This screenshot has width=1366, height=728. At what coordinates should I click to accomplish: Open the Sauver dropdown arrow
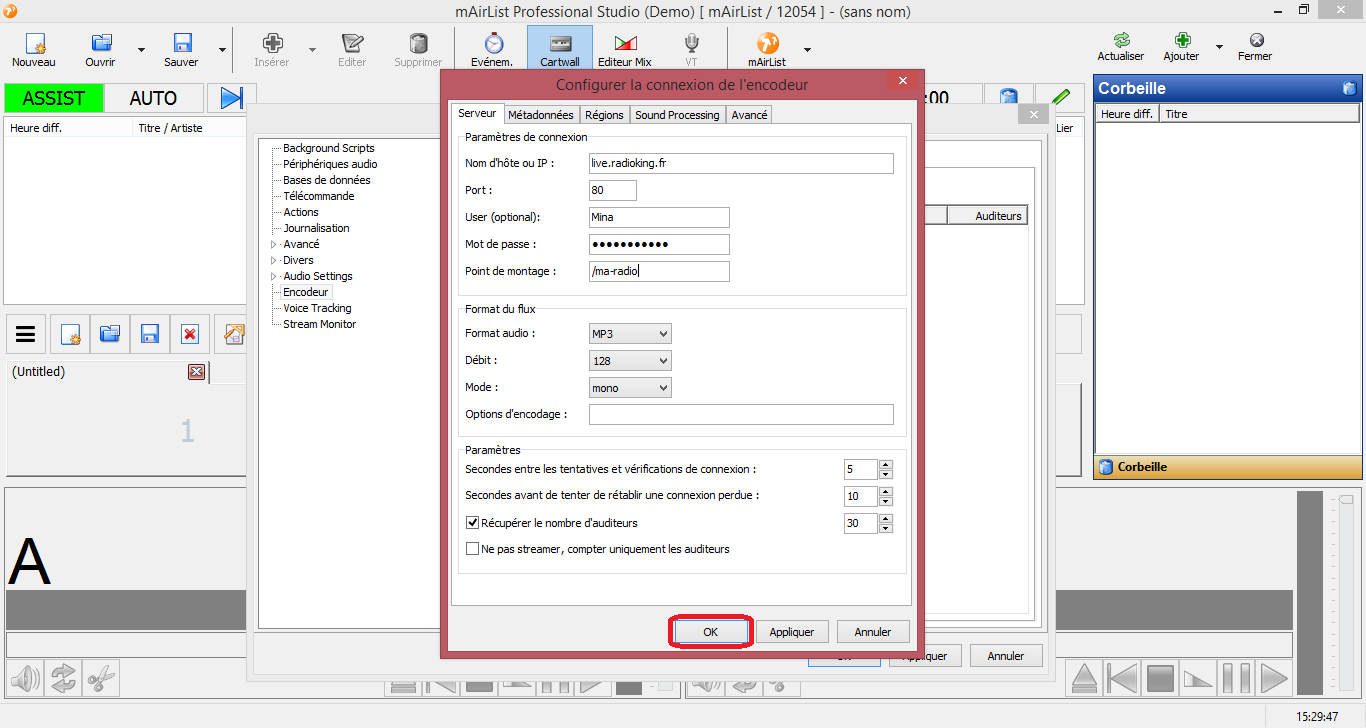pyautogui.click(x=222, y=49)
